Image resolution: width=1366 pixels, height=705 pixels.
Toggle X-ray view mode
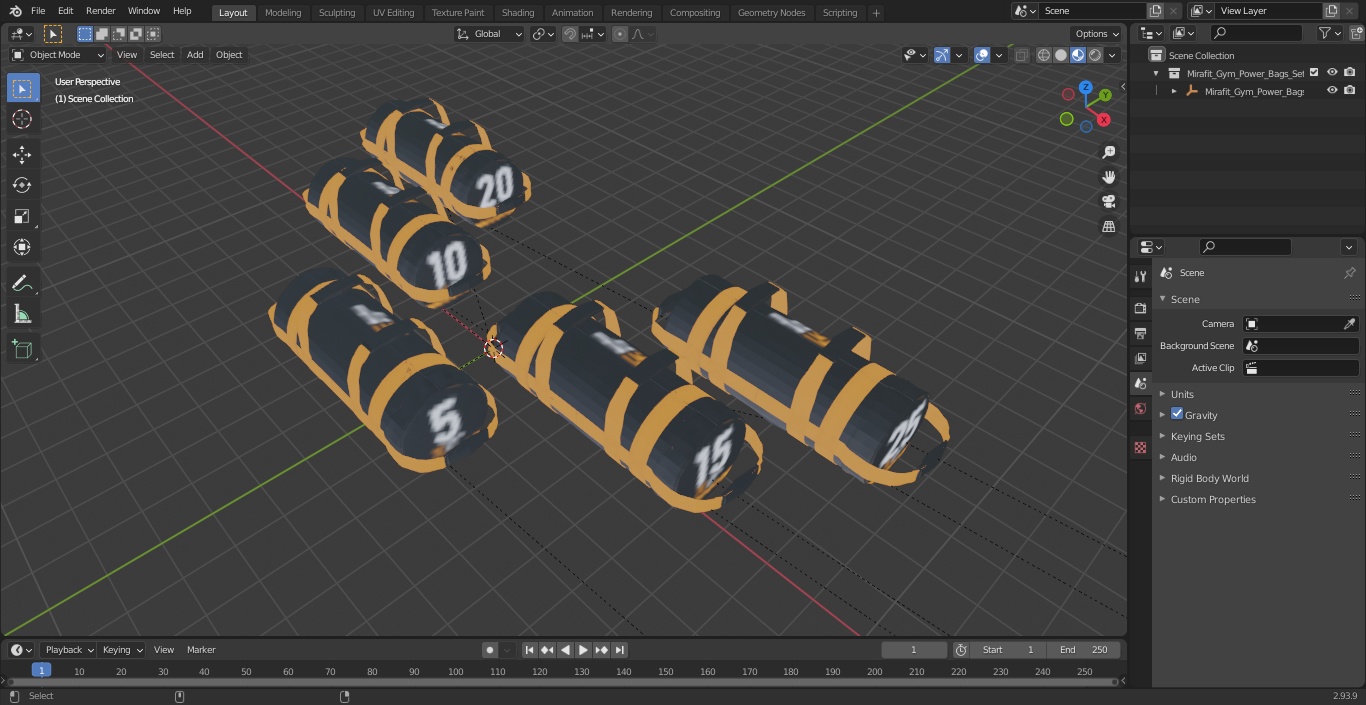(x=1021, y=55)
